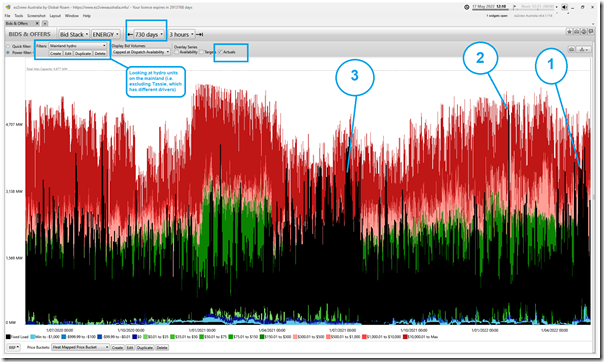This screenshot has height=362, width=604.
Task: Click the Min to -$1,000 legend swatch
Action: coord(33,337)
